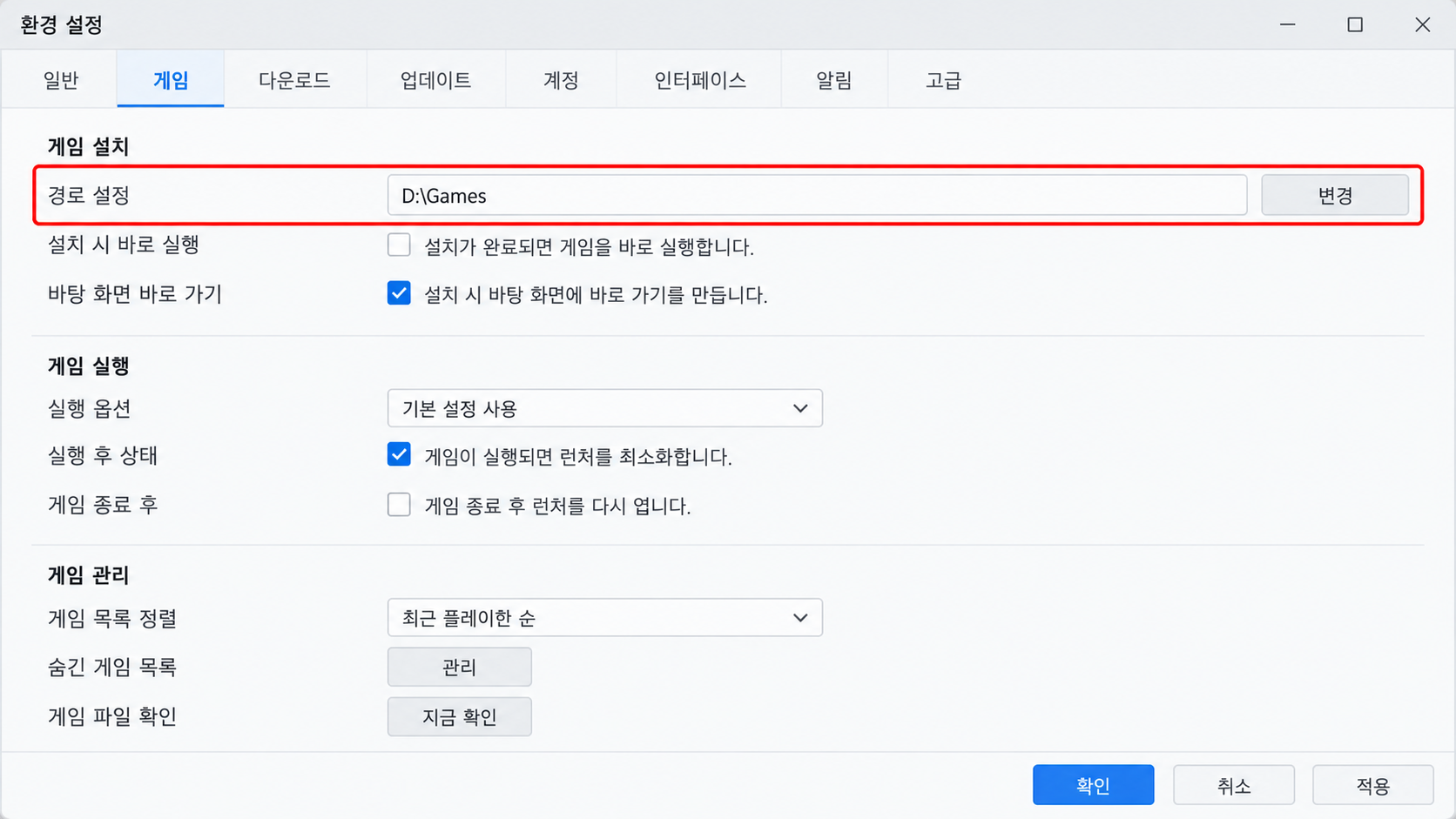The height and width of the screenshot is (819, 1456).
Task: Click the D:\Games path input field
Action: (x=817, y=195)
